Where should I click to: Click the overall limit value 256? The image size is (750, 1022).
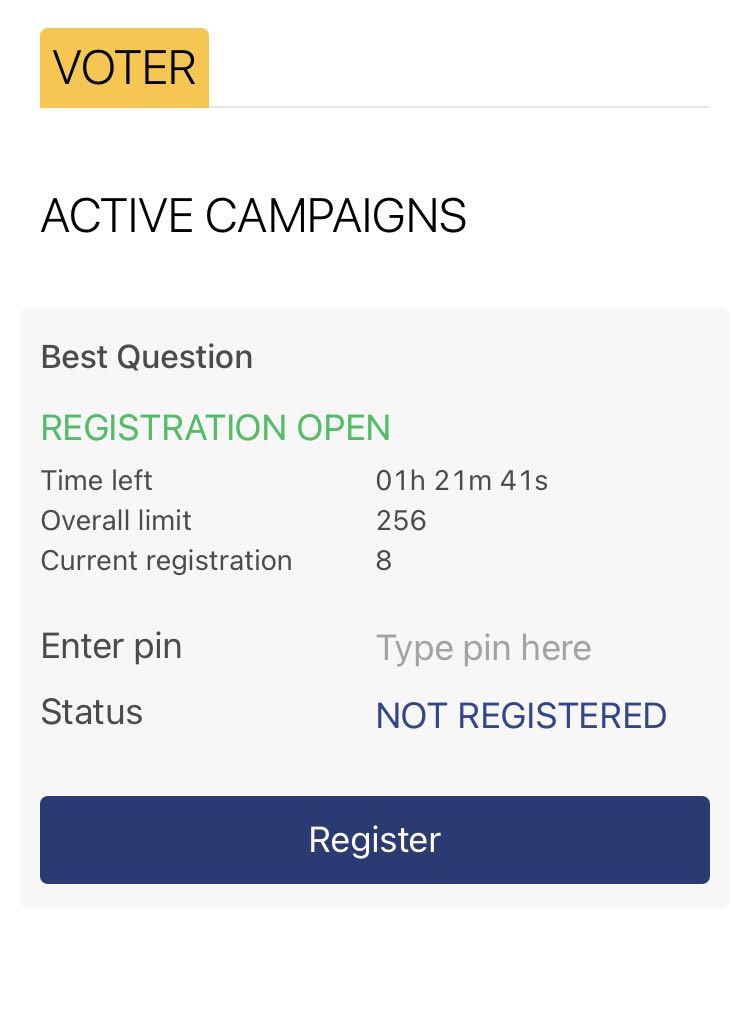tap(401, 521)
